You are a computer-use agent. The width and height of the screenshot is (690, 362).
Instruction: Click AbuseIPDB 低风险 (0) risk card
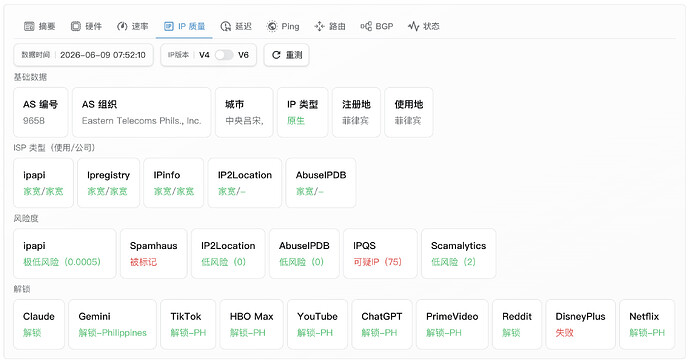tap(304, 253)
